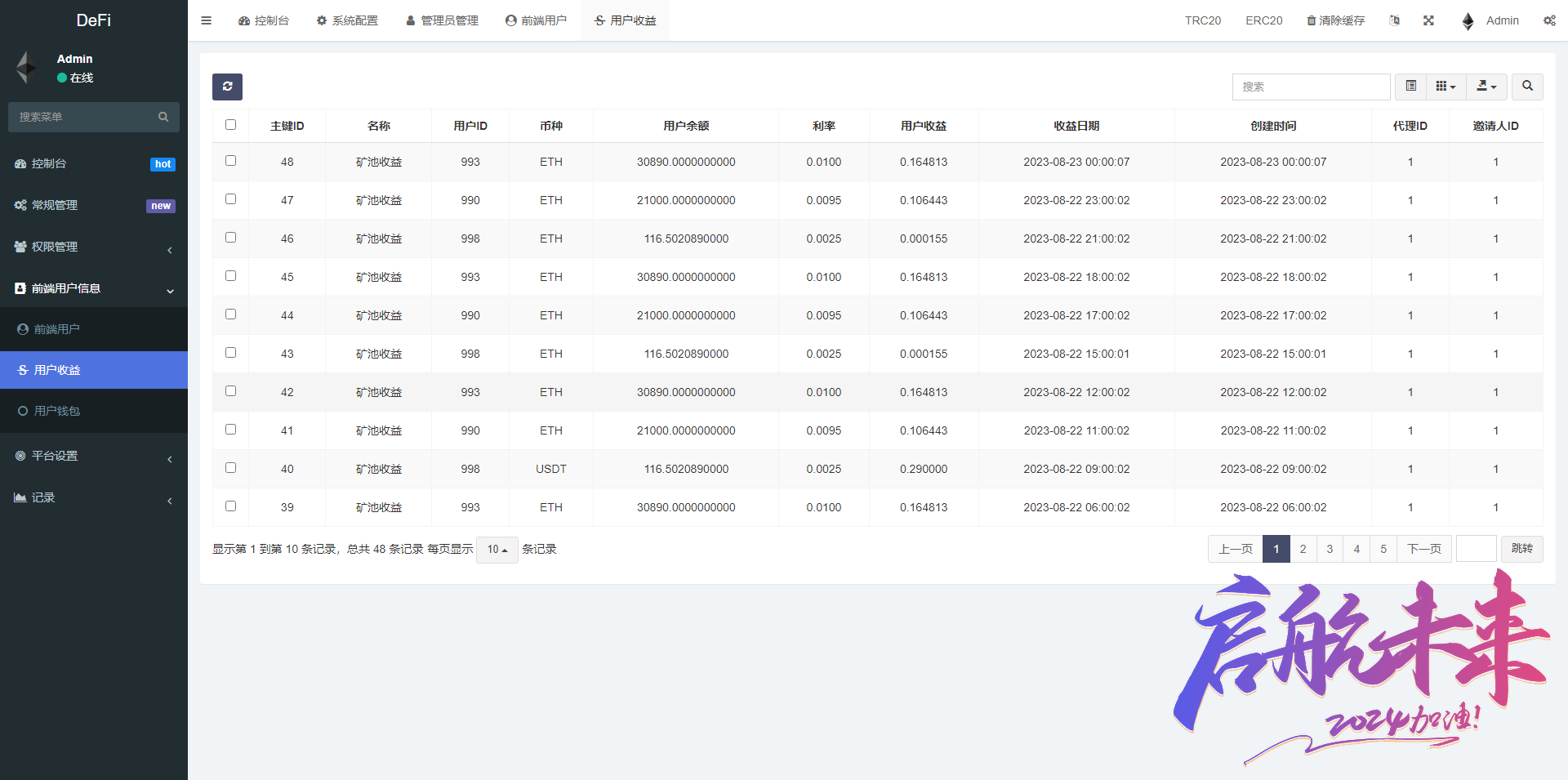Check the row with 主键ID 45
This screenshot has width=1568, height=780.
[230, 276]
